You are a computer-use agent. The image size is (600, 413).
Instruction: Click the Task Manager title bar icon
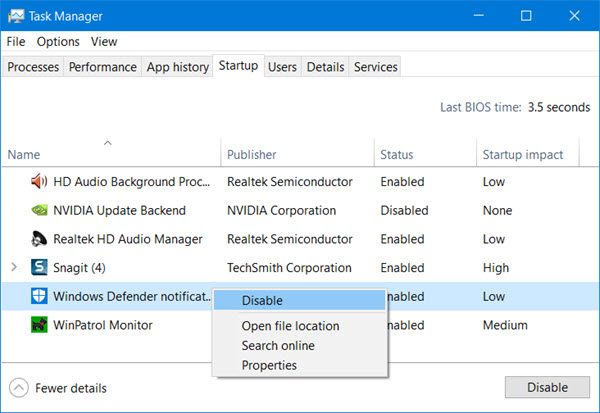tap(15, 16)
